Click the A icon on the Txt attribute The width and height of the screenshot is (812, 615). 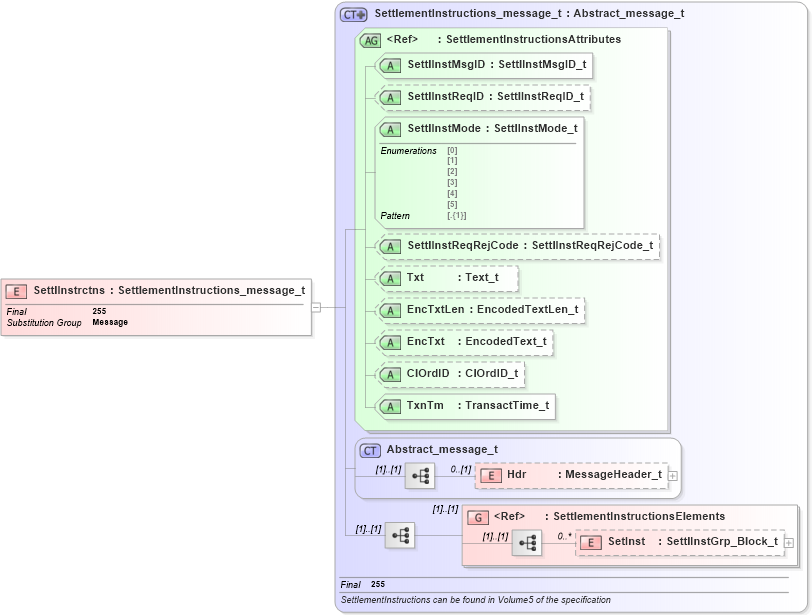pyautogui.click(x=389, y=278)
